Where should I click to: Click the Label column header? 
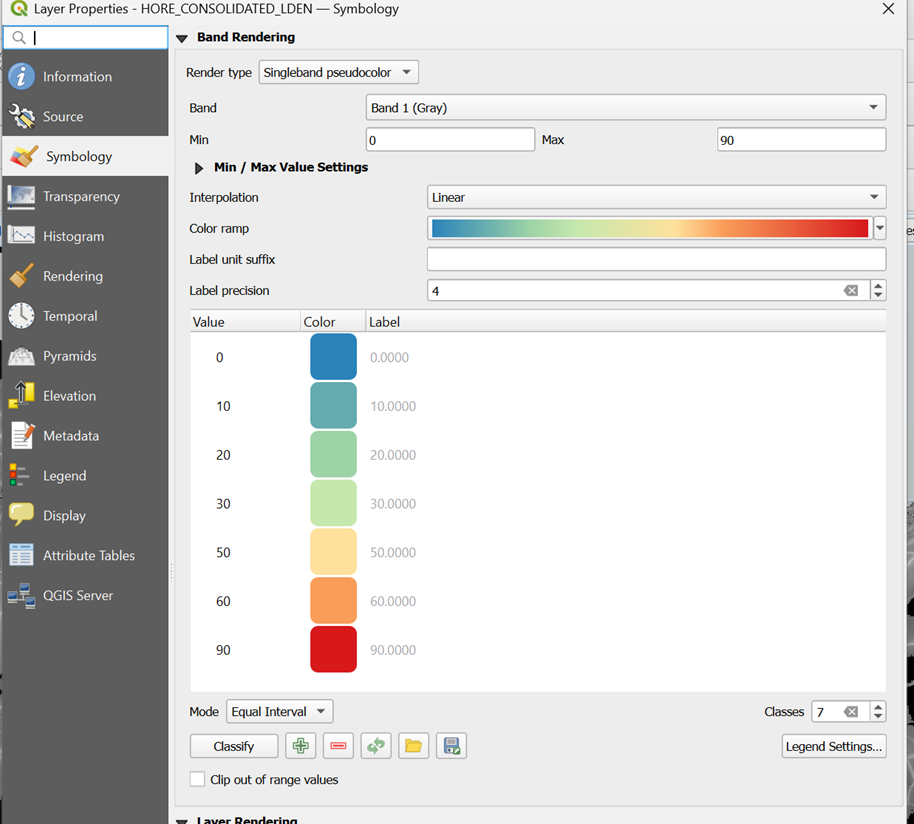(625, 322)
